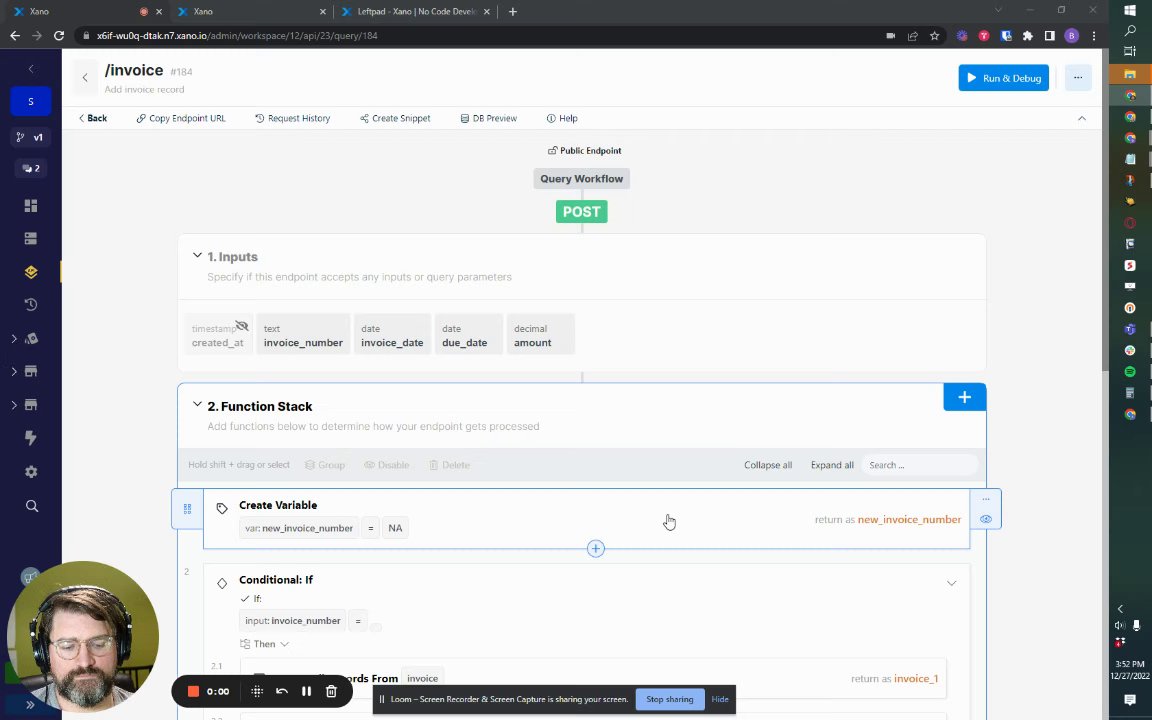Expand sidebar with double chevron at bottom

pyautogui.click(x=30, y=705)
